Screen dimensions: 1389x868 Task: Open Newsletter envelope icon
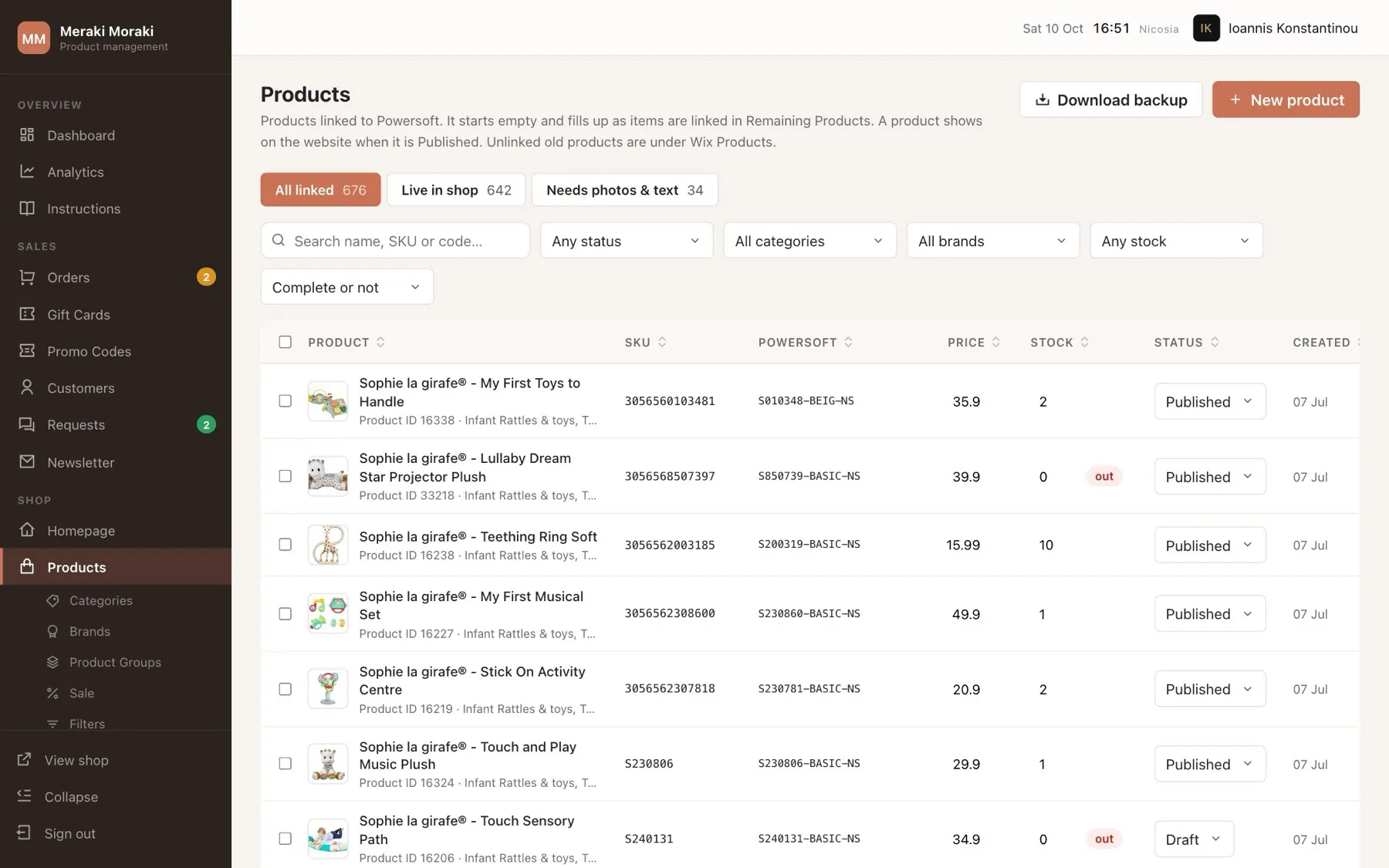click(27, 461)
